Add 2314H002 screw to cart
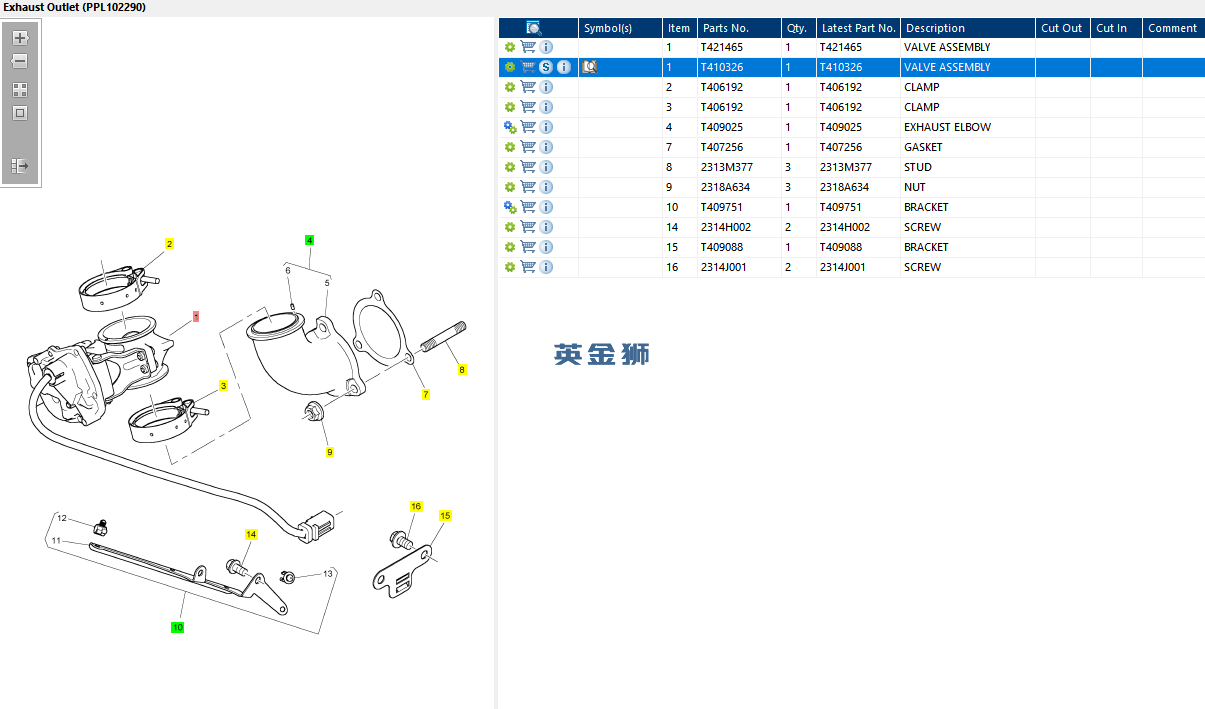1205x709 pixels. click(x=528, y=227)
